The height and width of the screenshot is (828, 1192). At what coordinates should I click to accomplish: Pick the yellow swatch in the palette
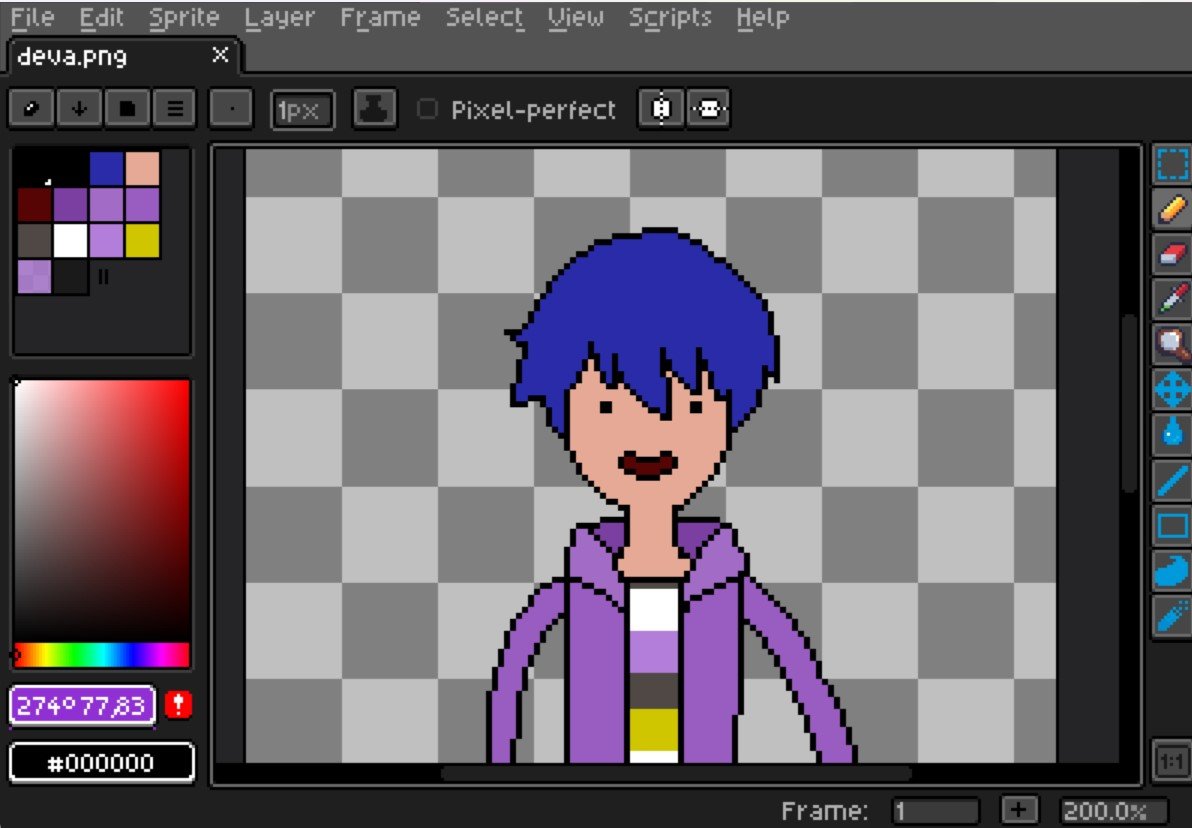(x=142, y=241)
